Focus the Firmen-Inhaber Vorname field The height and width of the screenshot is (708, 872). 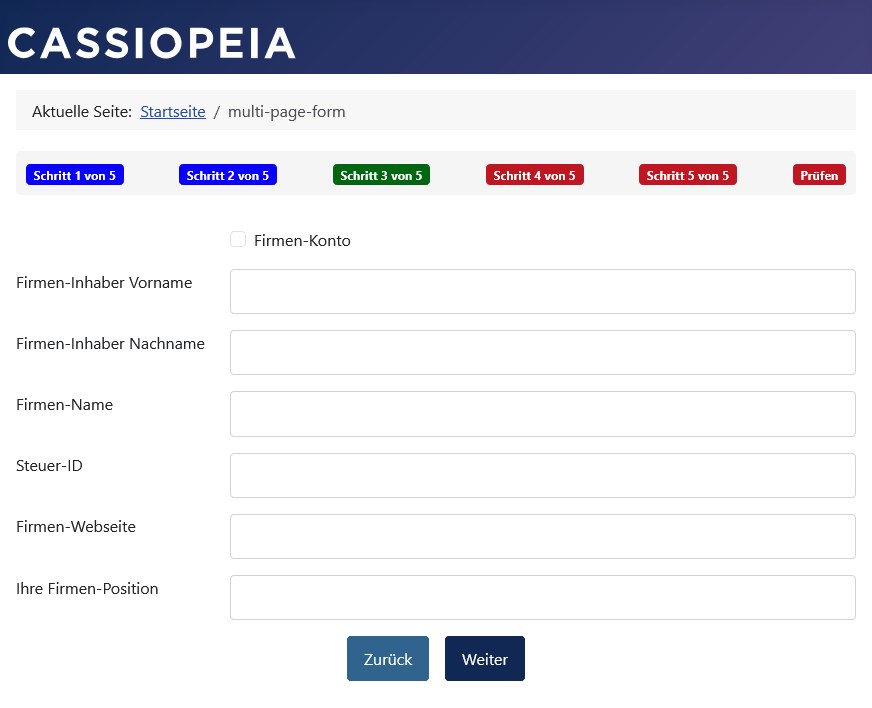[x=542, y=291]
